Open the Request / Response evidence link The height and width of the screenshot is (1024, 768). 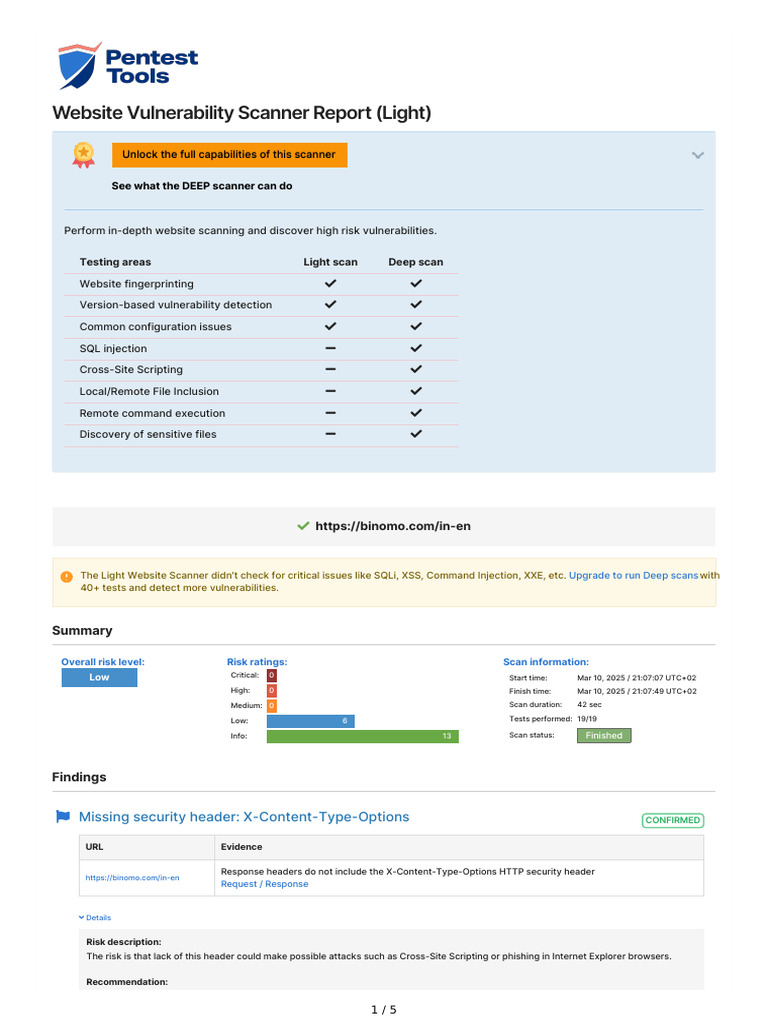tap(264, 884)
